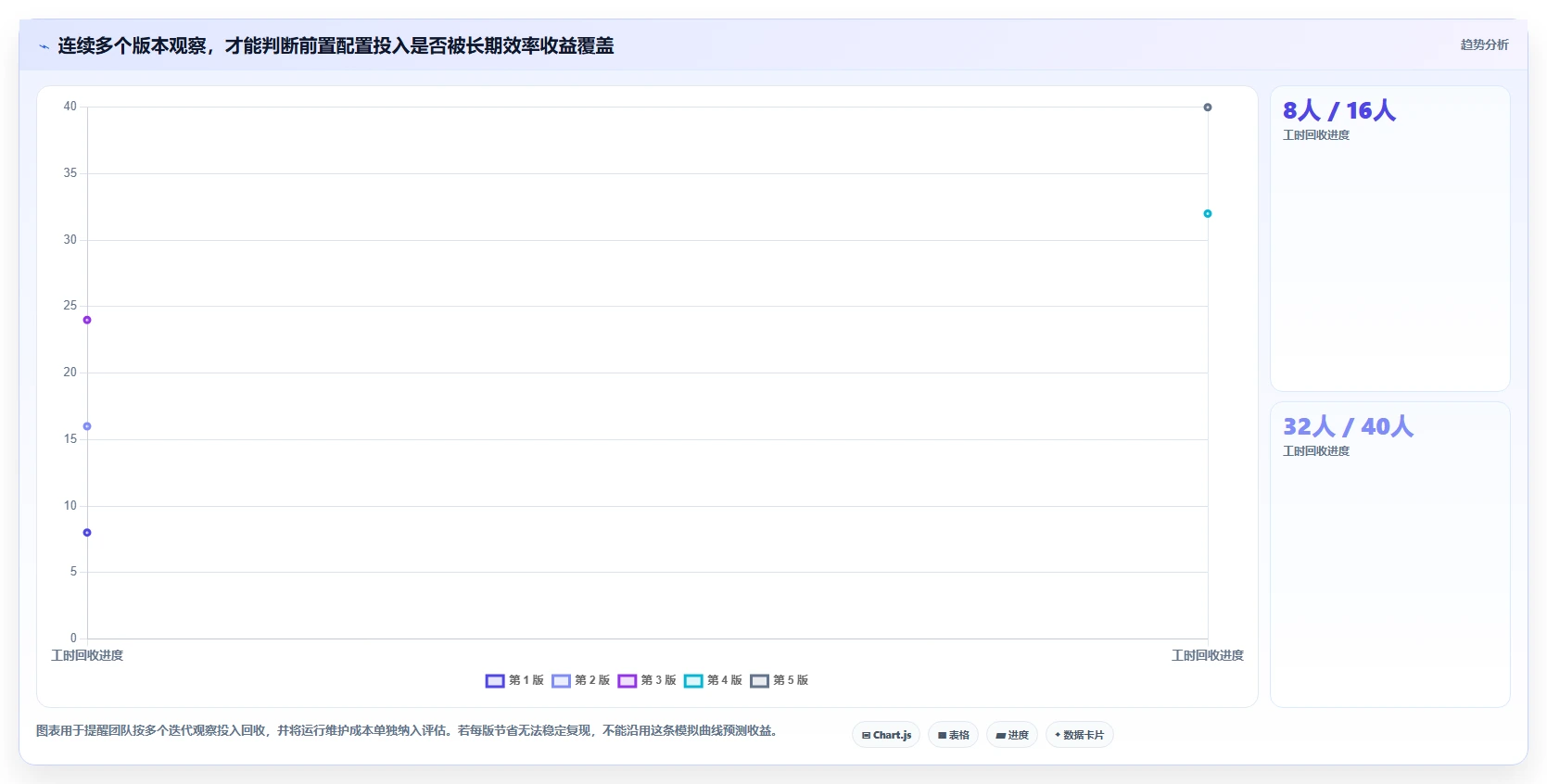Toggle the 第 5 版 legend series
Viewport: 1547px width, 784px height.
point(779,680)
